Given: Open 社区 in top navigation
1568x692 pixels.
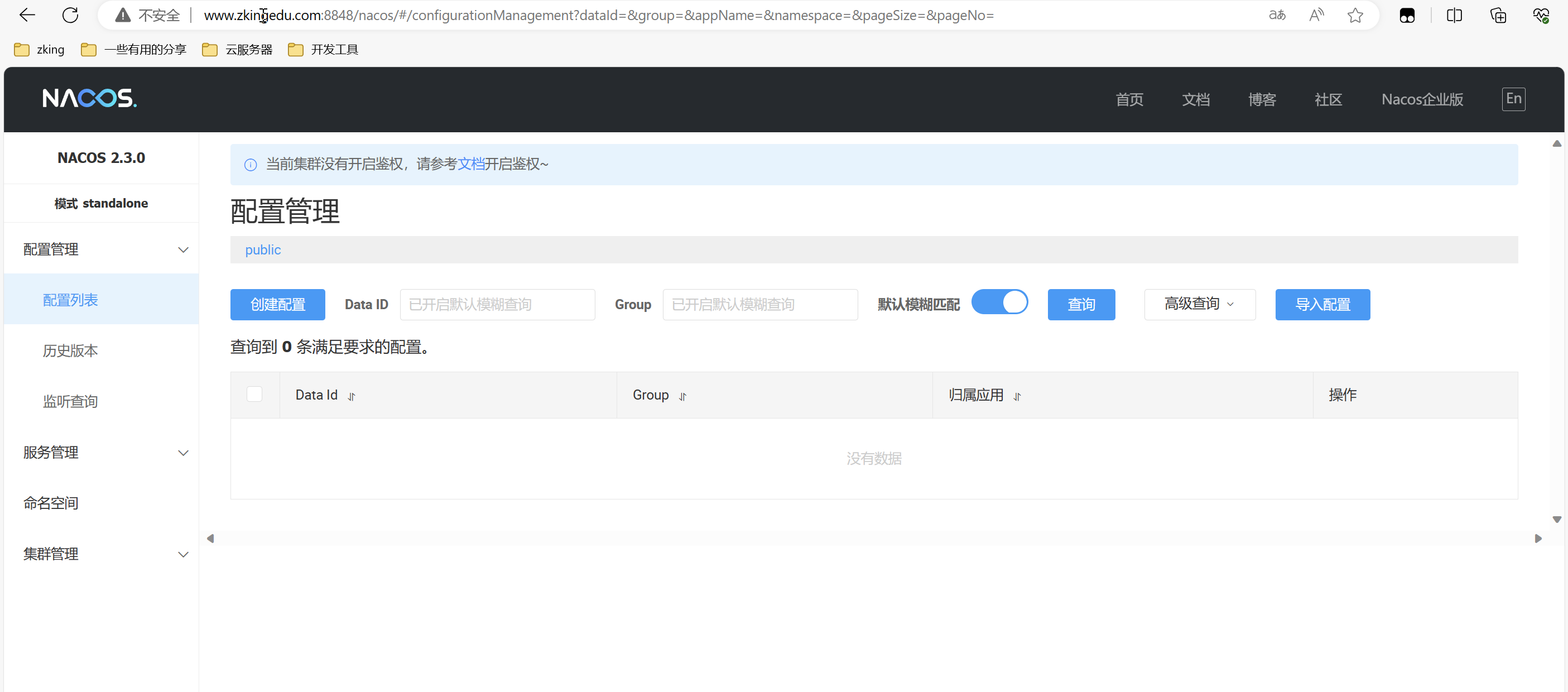Looking at the screenshot, I should coord(1328,99).
